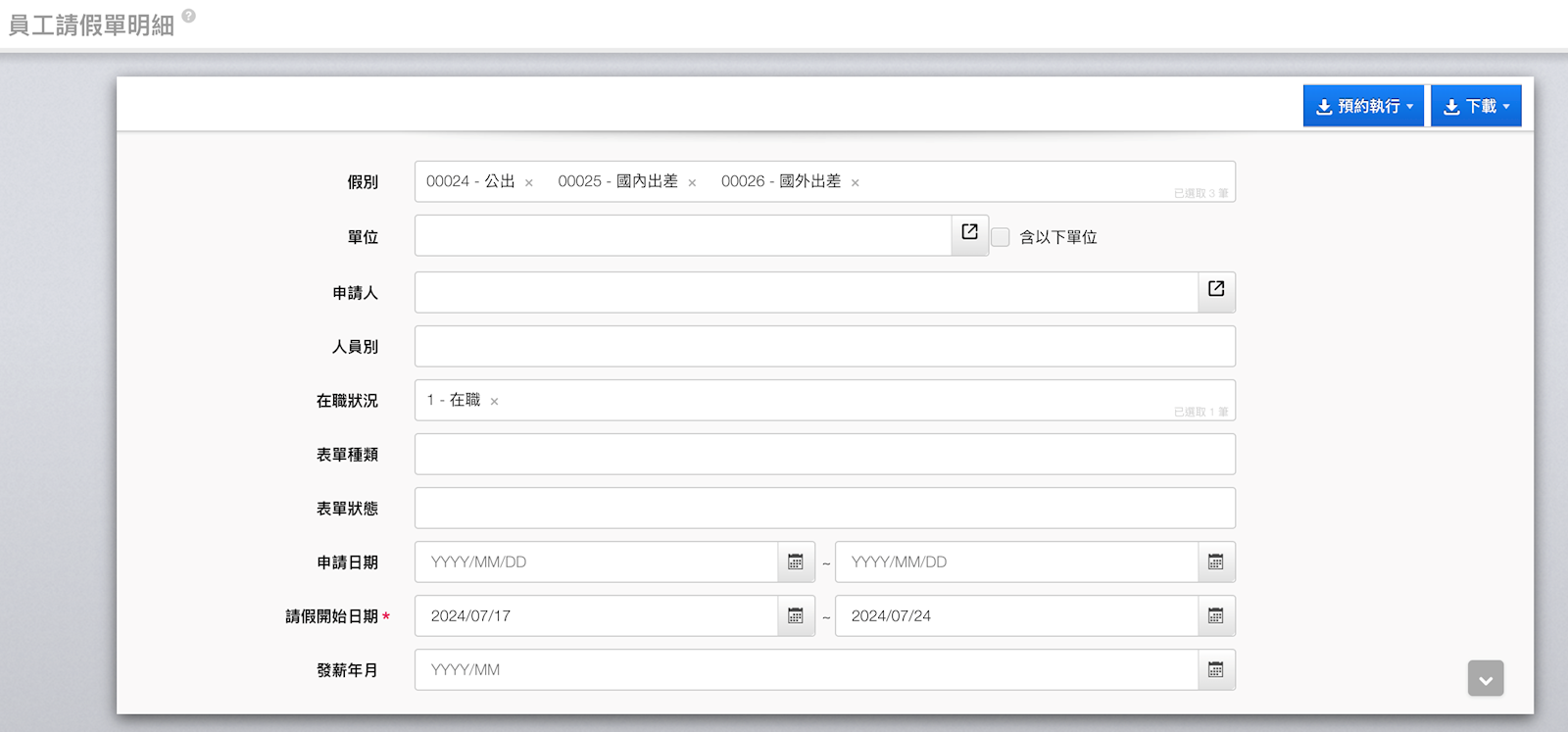Enable the 含以下單位 checkbox
Image resolution: width=1568 pixels, height=732 pixels.
tap(1001, 237)
